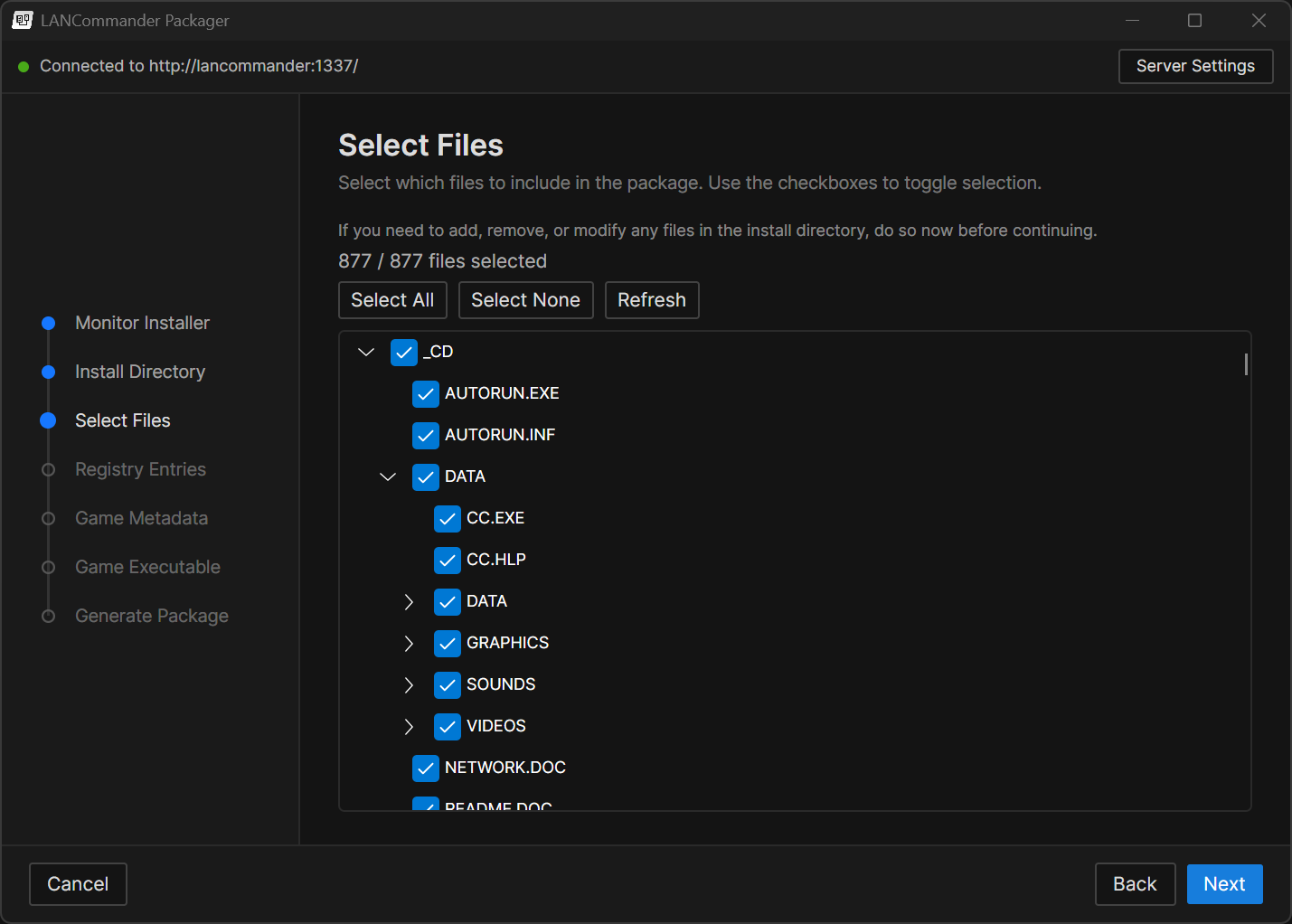Toggle the VIDEOS folder checkbox

tap(448, 726)
